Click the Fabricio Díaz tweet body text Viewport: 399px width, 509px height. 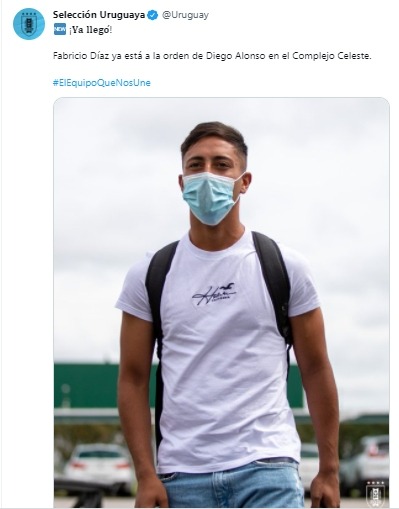pos(212,56)
